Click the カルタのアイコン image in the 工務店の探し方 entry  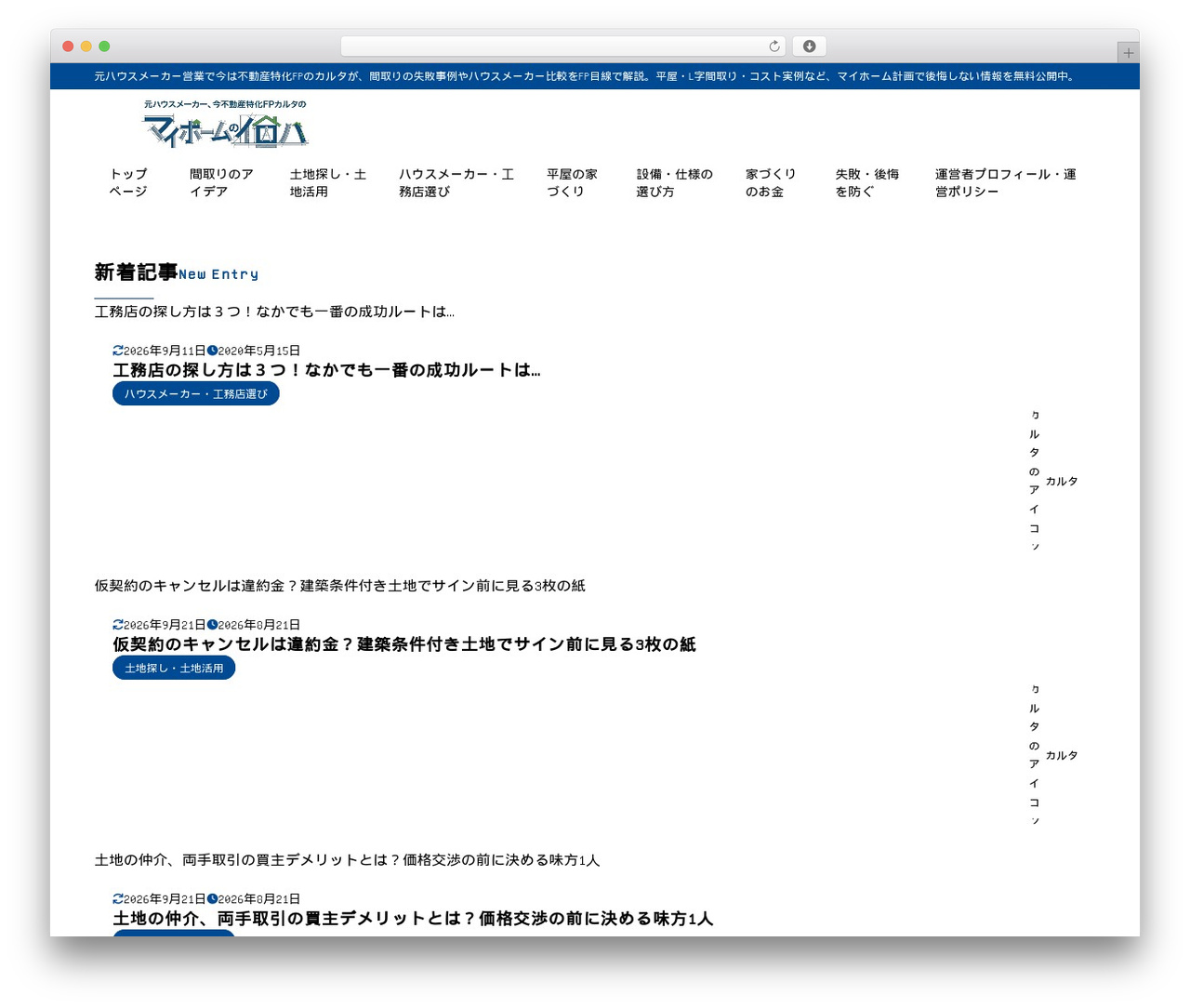[1035, 481]
